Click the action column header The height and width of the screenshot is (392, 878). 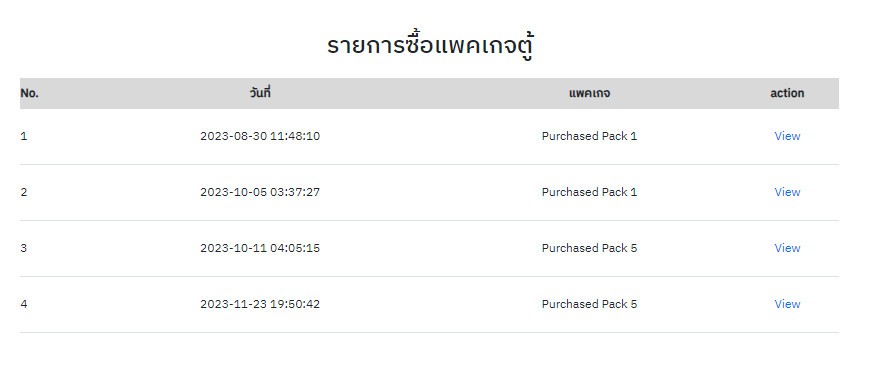pos(787,93)
